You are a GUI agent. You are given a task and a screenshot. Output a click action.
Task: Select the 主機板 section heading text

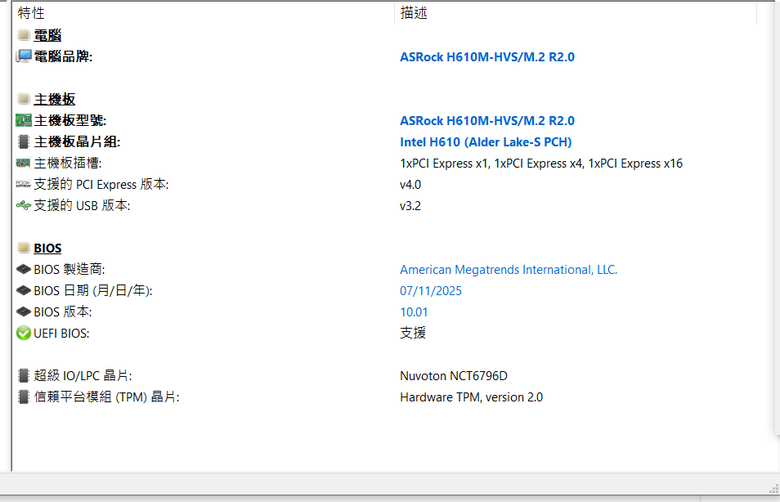tap(55, 99)
